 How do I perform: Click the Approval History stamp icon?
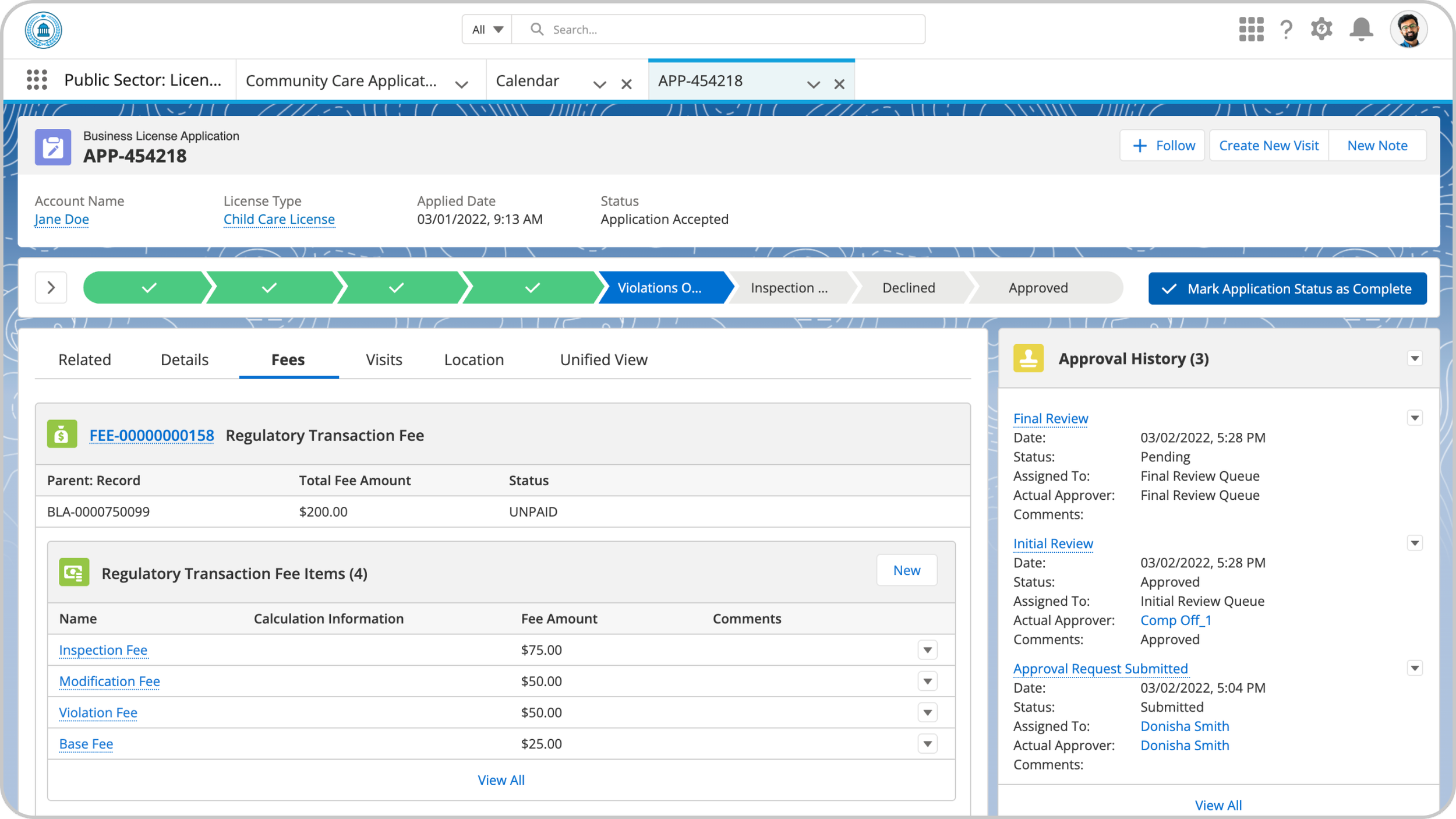pyautogui.click(x=1028, y=358)
